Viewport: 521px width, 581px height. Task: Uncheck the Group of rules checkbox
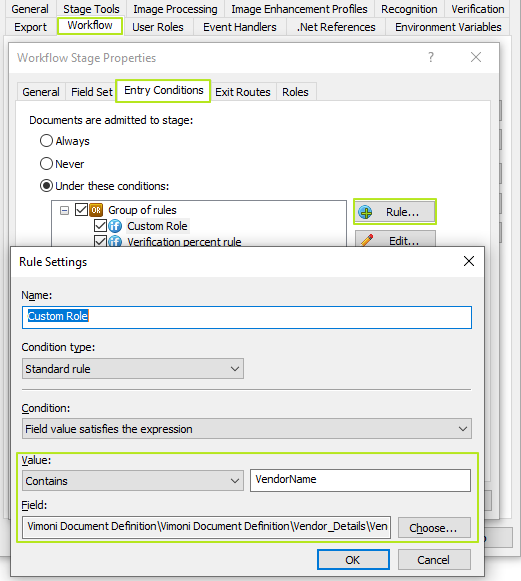pyautogui.click(x=81, y=210)
